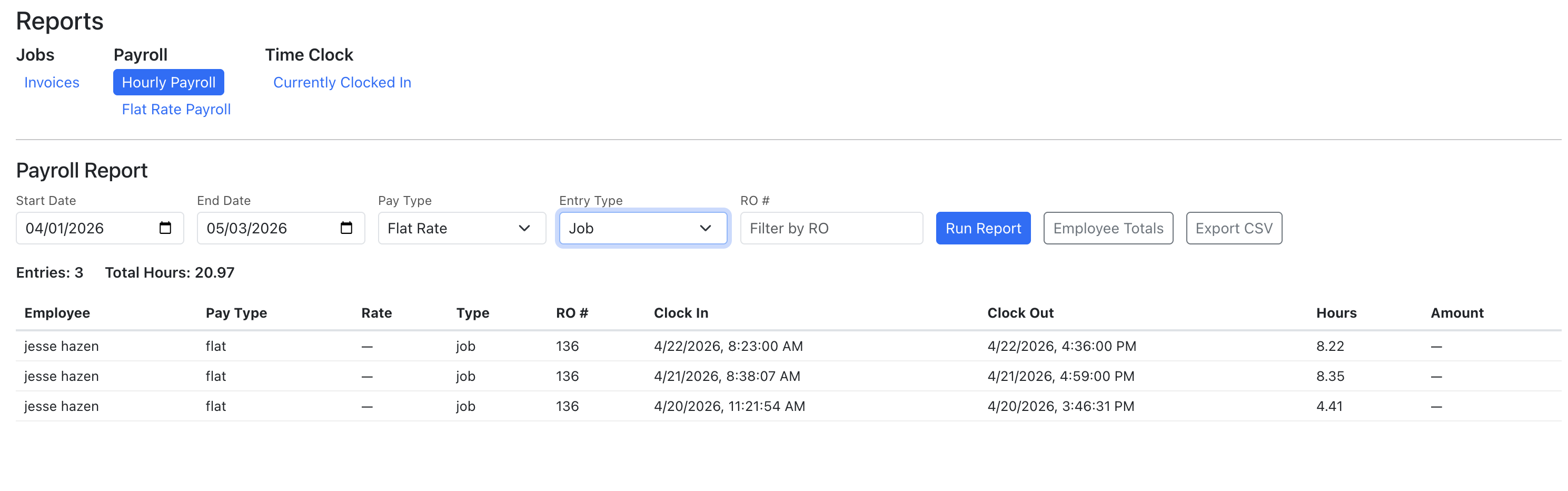Click the Total Hours: 20.97 summary

[x=169, y=272]
